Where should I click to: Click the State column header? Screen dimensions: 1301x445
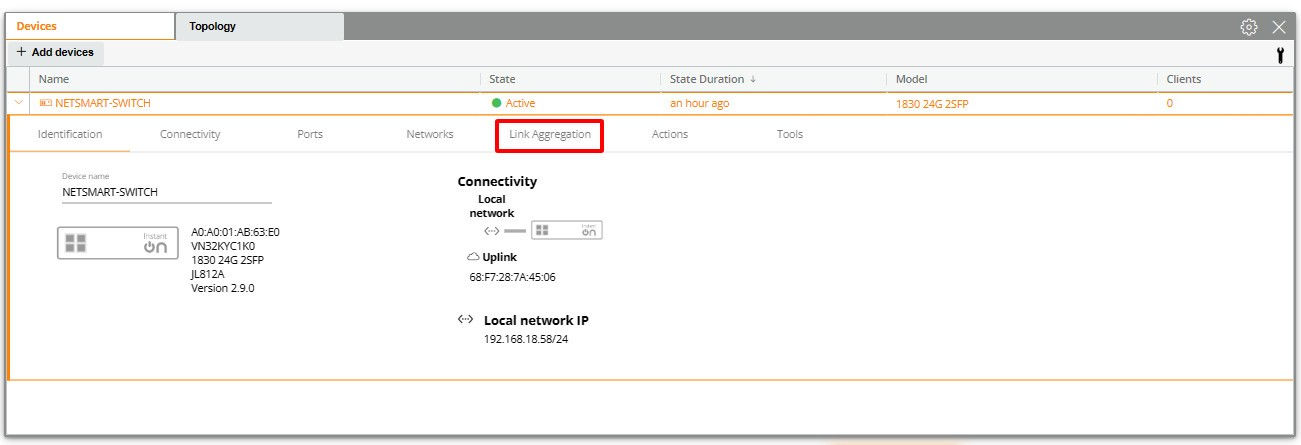tap(502, 79)
